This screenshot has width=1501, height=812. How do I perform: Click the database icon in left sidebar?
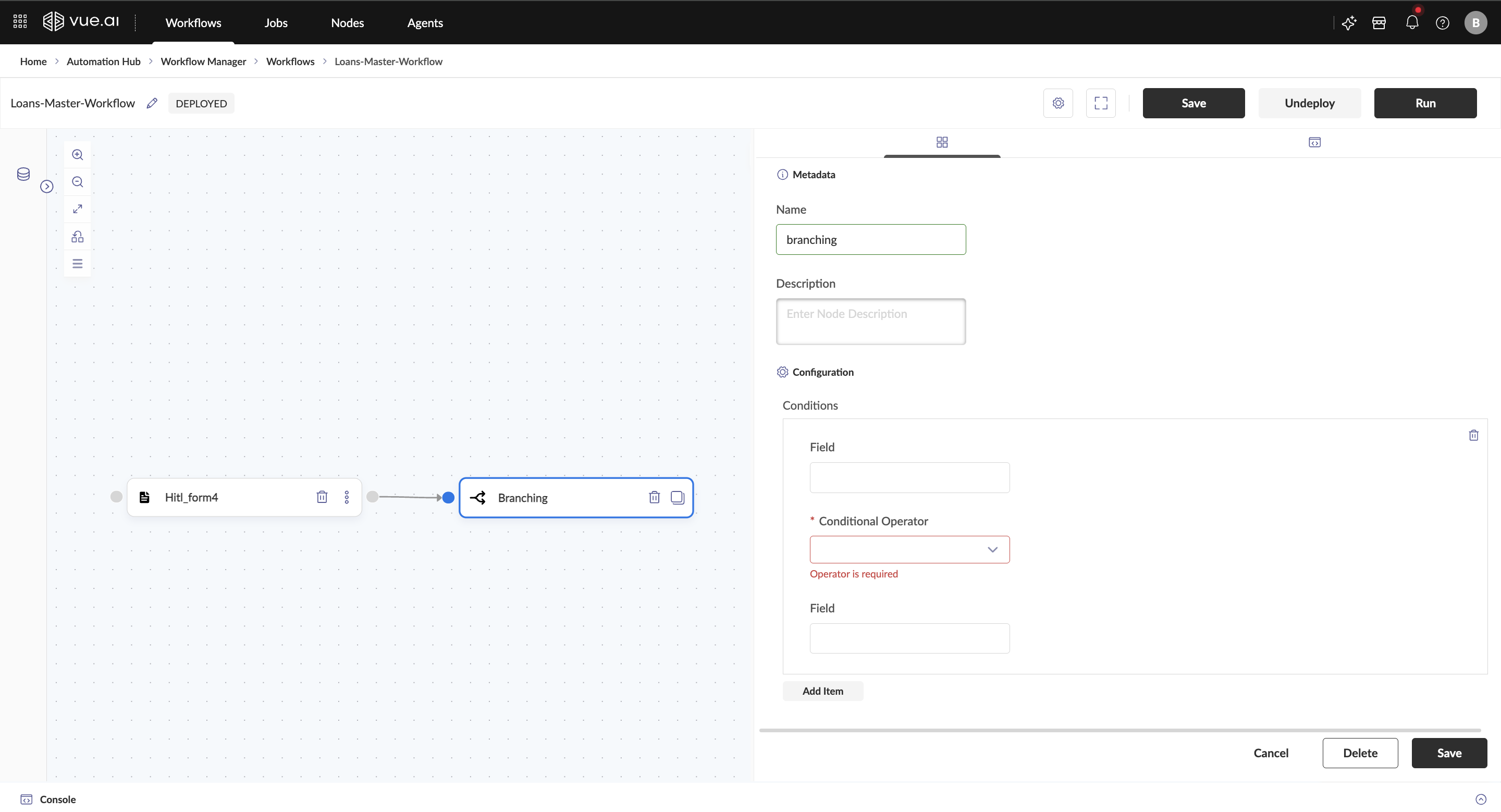[x=23, y=174]
